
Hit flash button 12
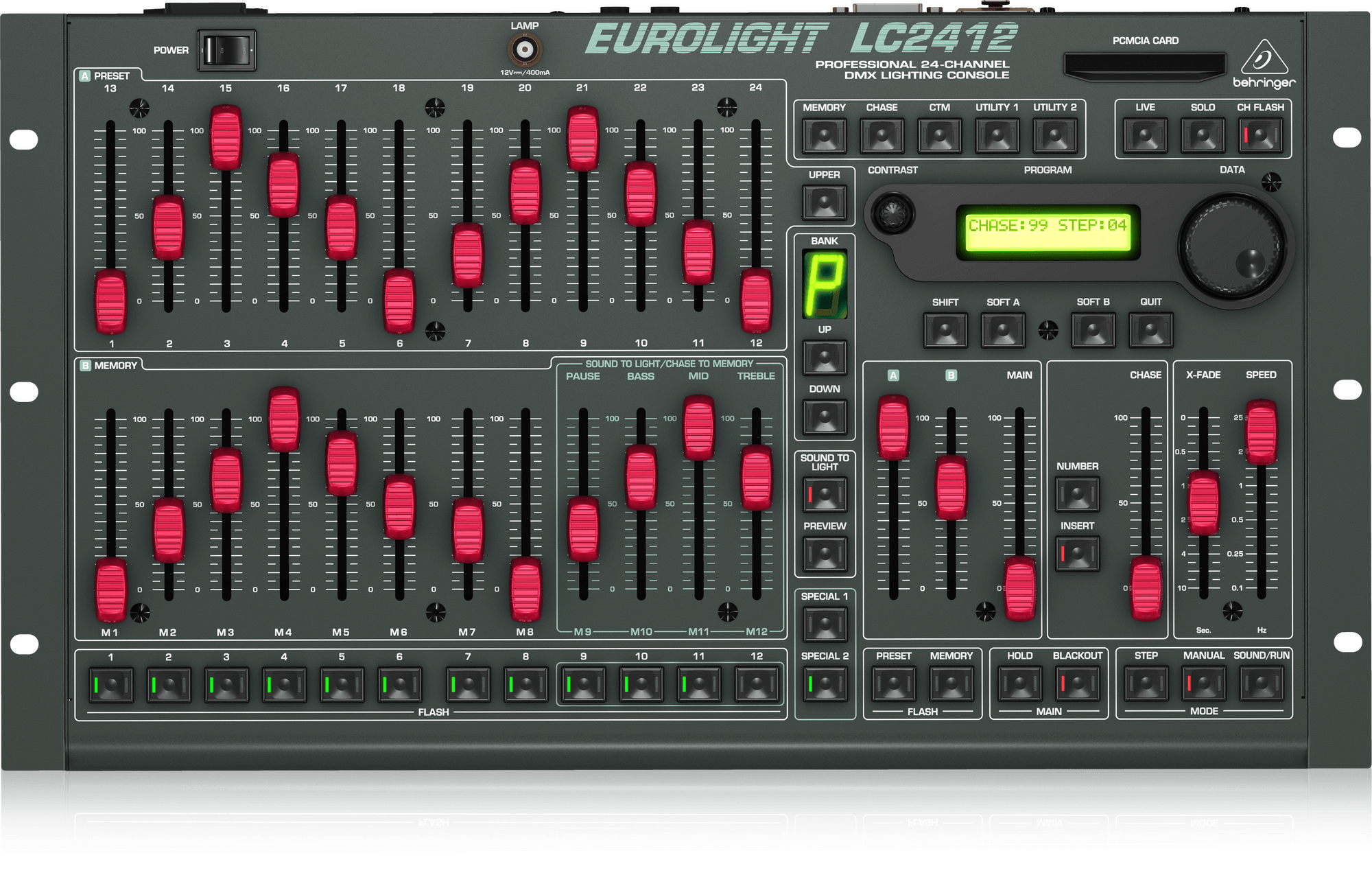(756, 685)
